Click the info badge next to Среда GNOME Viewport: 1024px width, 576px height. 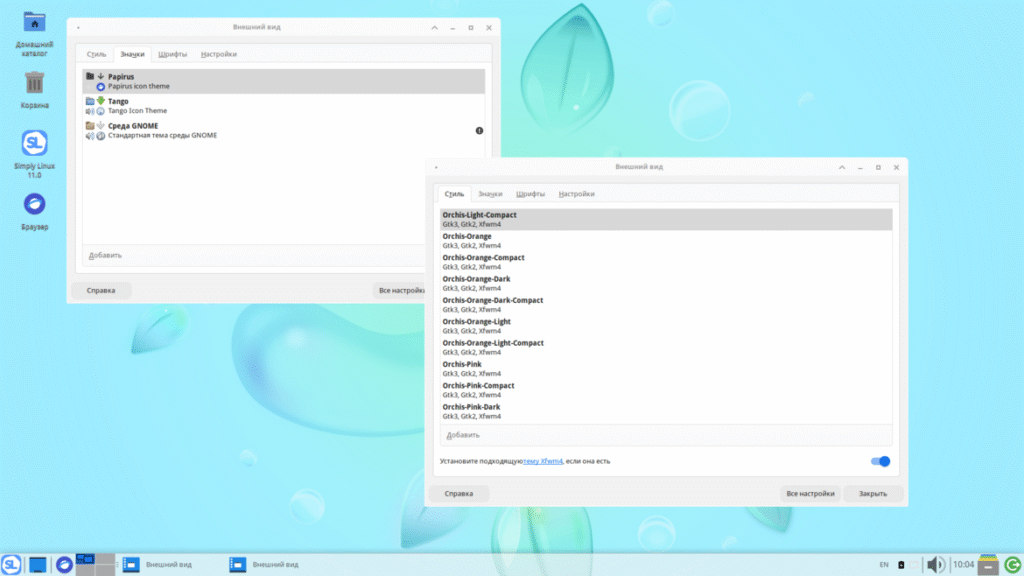(478, 130)
